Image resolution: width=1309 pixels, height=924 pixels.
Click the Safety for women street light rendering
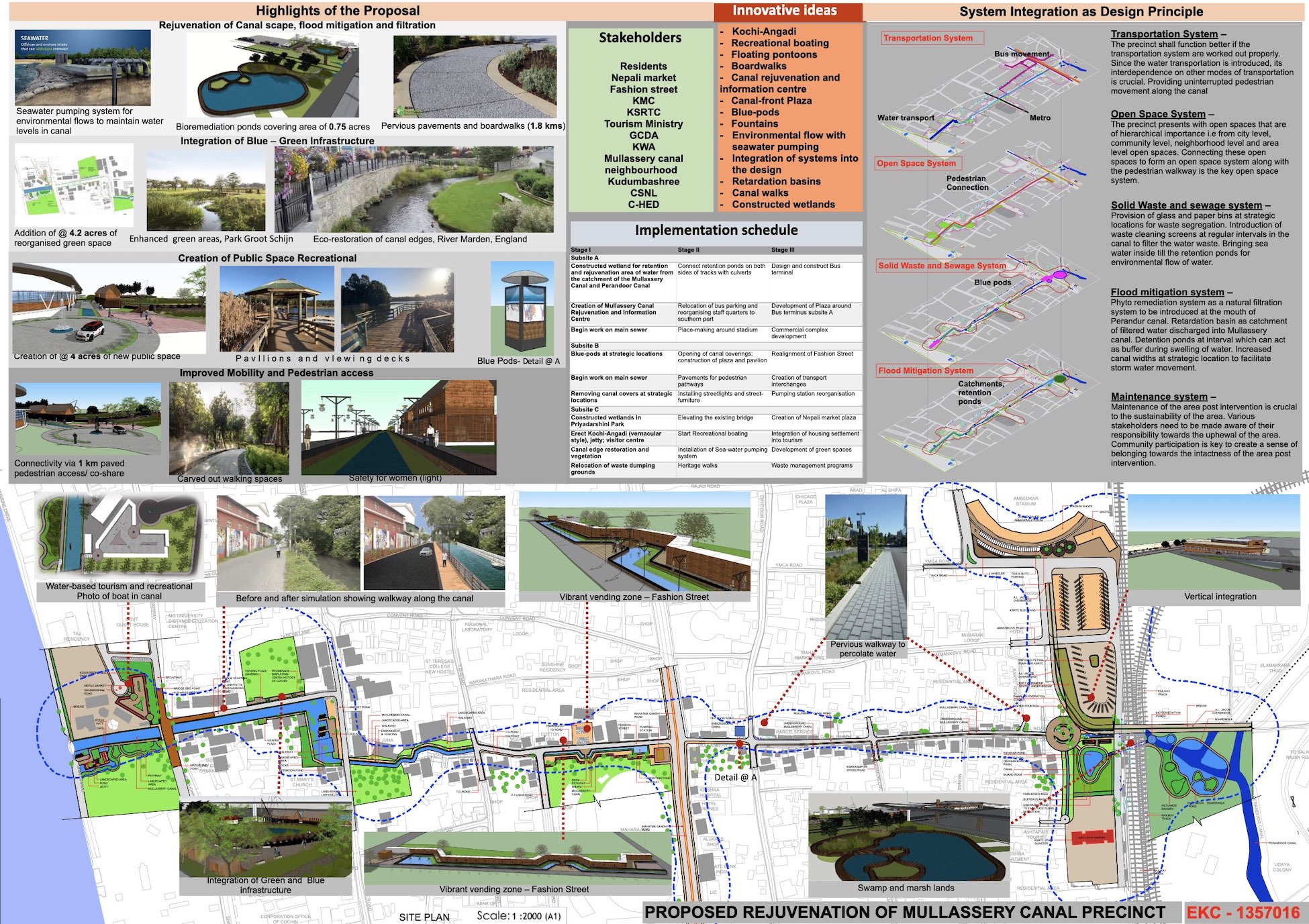[399, 427]
